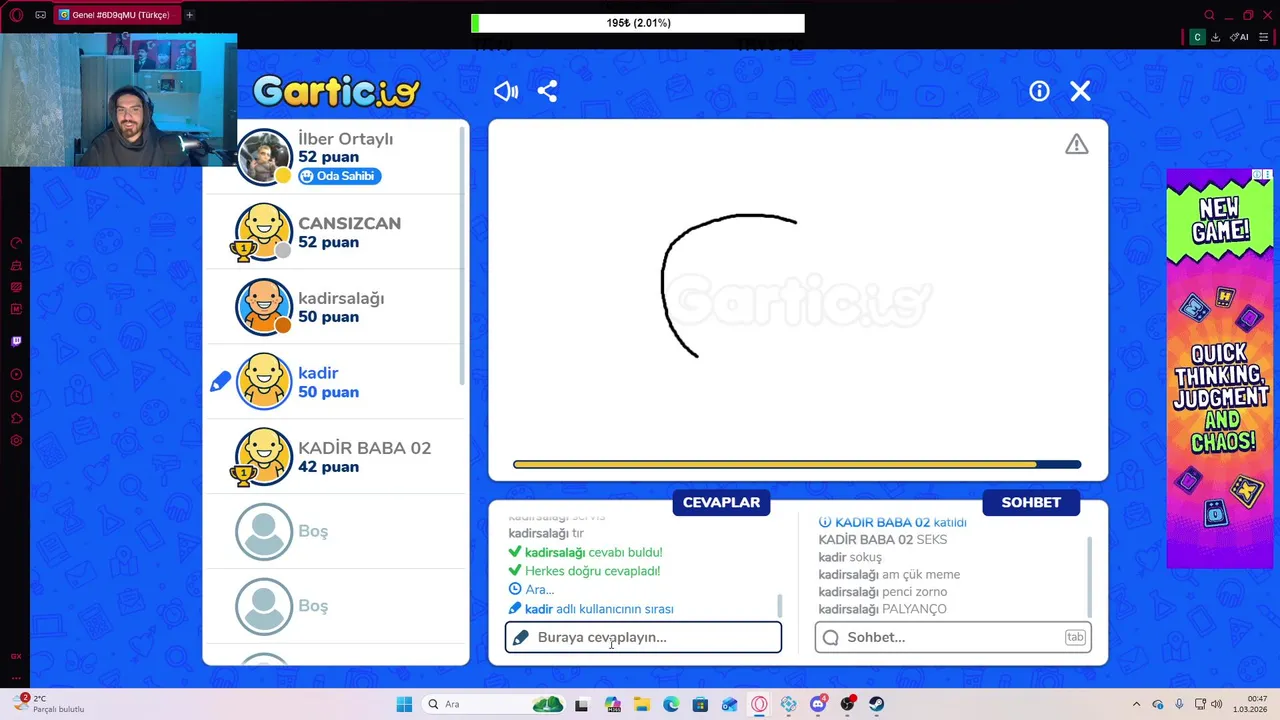Click the share icon beside the speaker
This screenshot has height=720, width=1280.
(547, 91)
